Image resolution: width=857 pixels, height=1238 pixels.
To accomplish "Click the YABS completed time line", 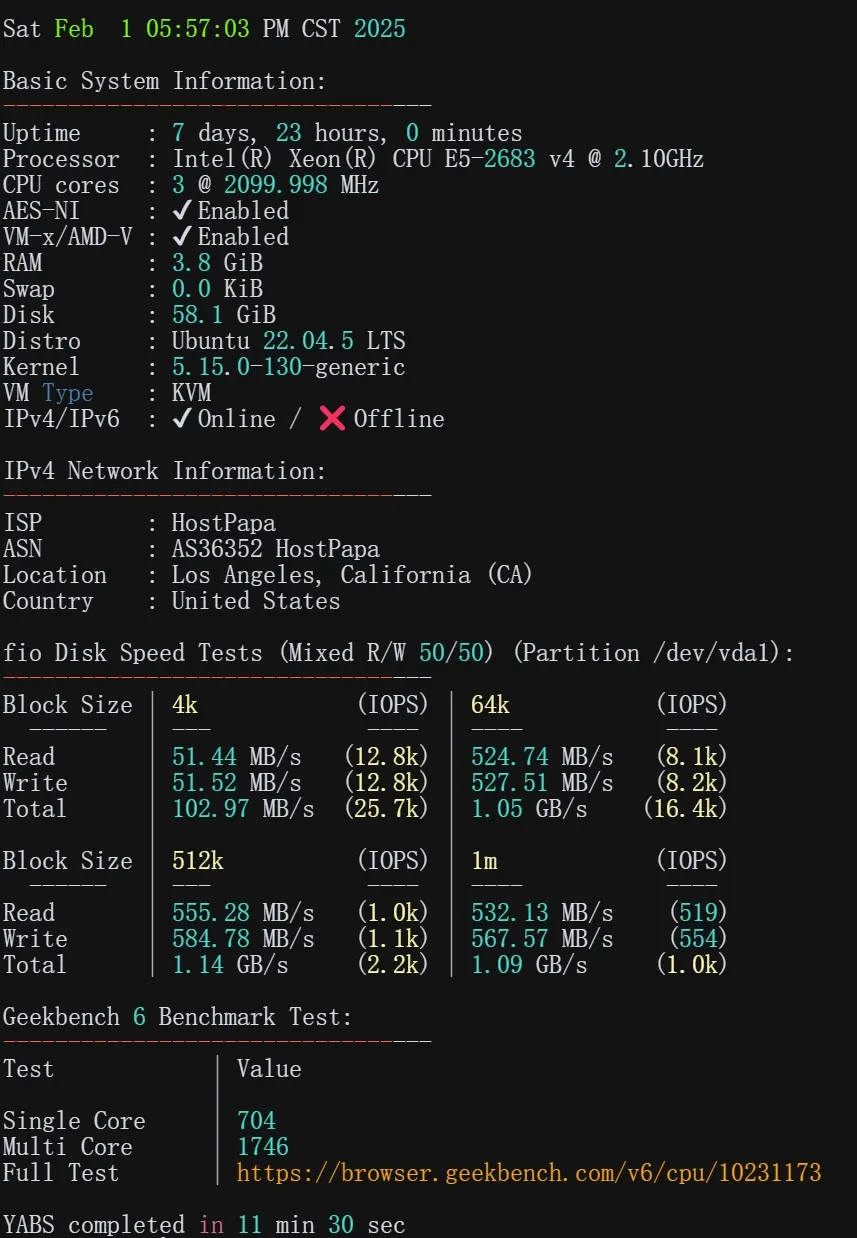I will pyautogui.click(x=204, y=1225).
